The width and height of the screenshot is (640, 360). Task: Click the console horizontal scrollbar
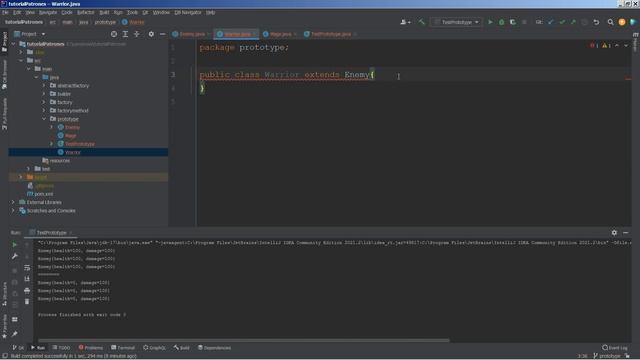pyautogui.click(x=244, y=340)
